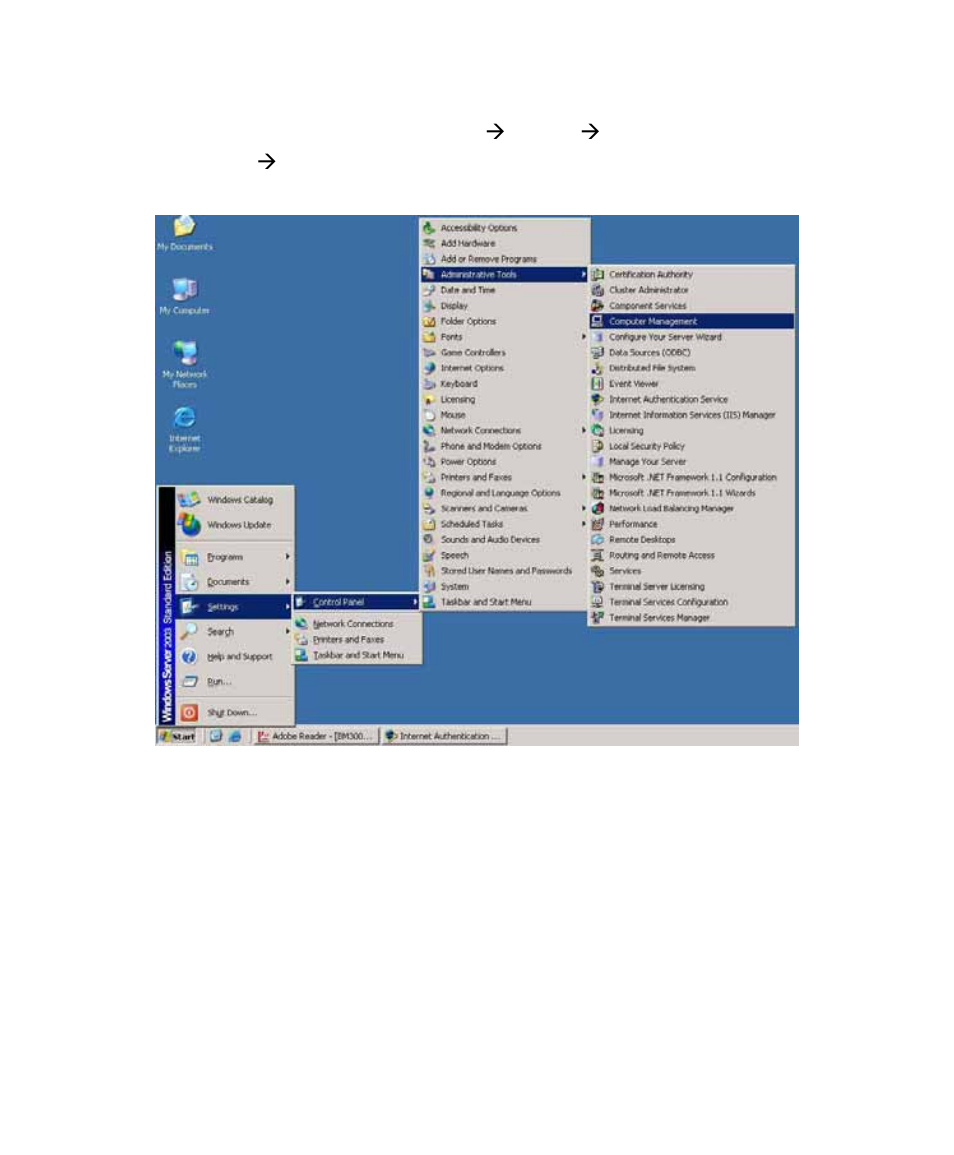Open Cluster Administrator
Viewport: 954px width, 1155px height.
692,290
